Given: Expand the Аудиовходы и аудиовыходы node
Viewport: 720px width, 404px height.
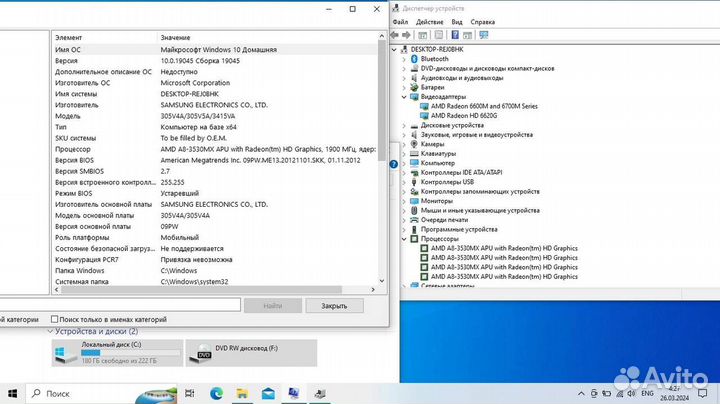Looking at the screenshot, I should coord(404,78).
